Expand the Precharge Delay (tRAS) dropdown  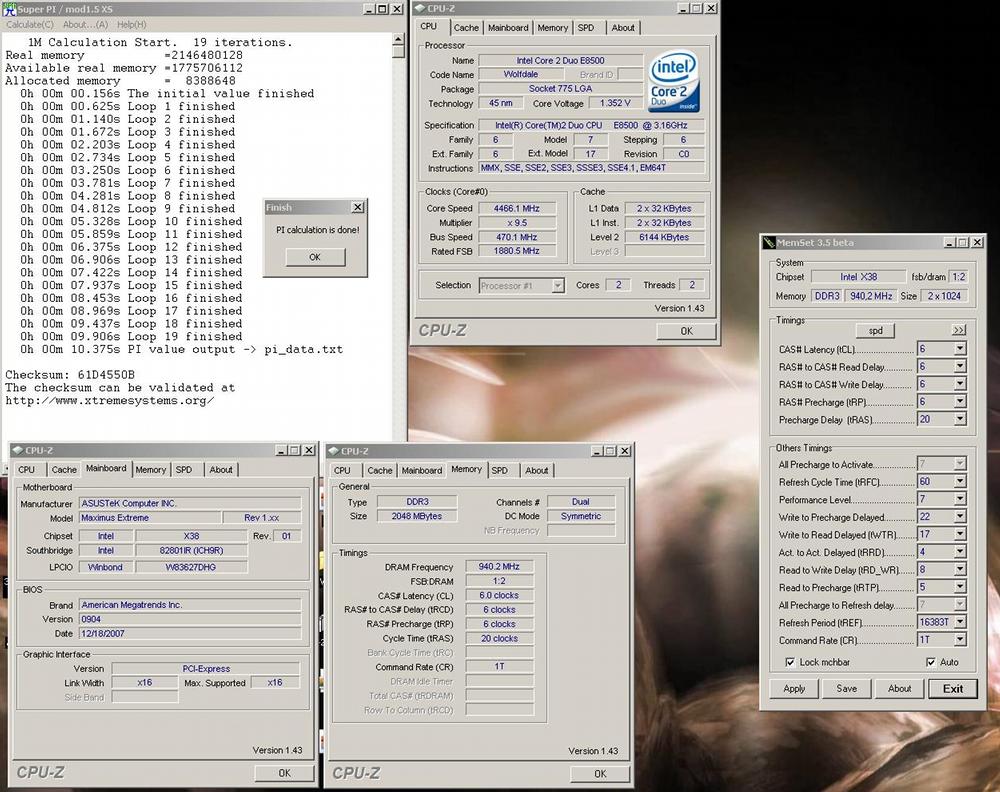tap(960, 420)
